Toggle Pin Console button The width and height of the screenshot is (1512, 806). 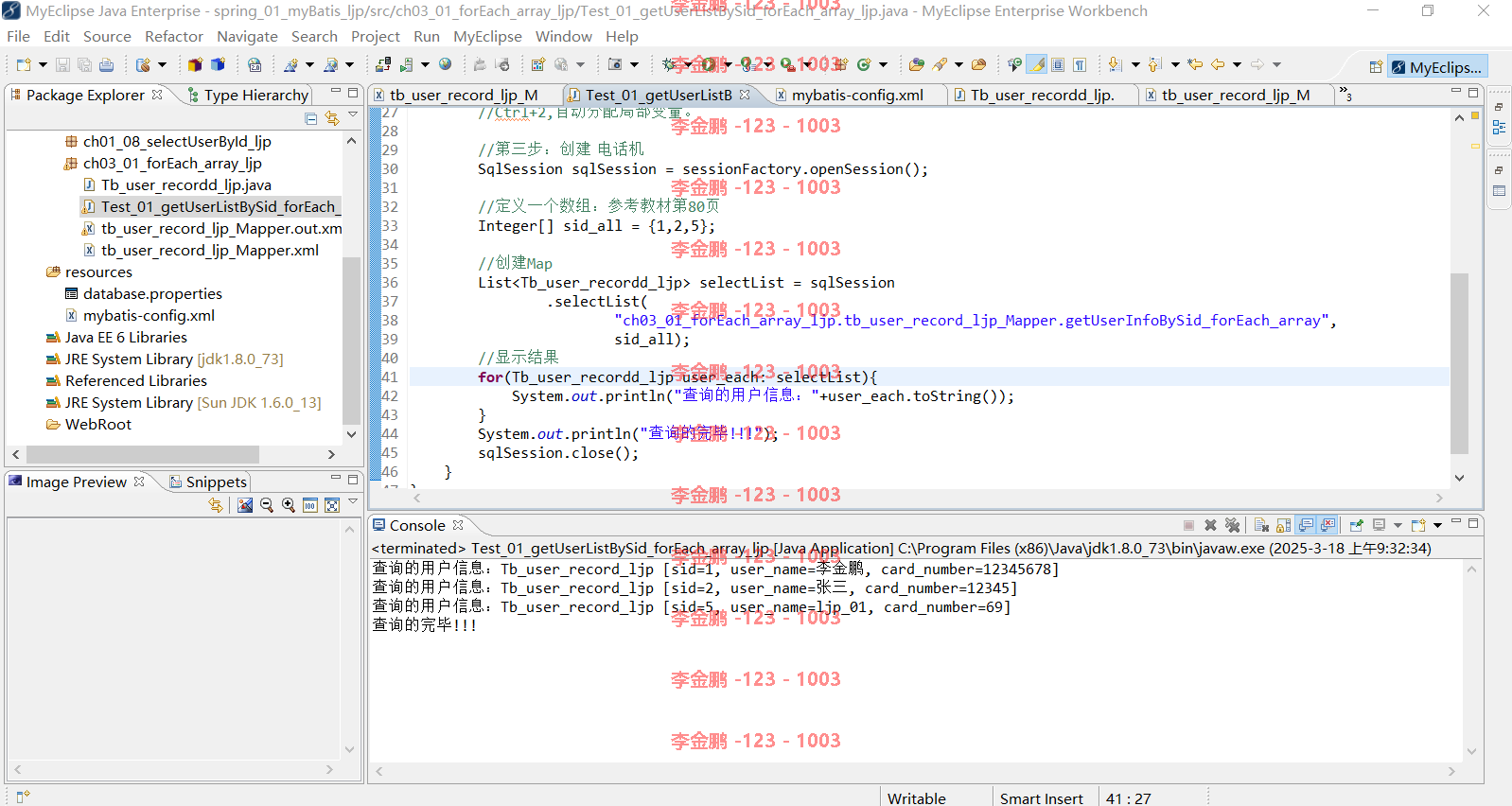tap(1357, 525)
